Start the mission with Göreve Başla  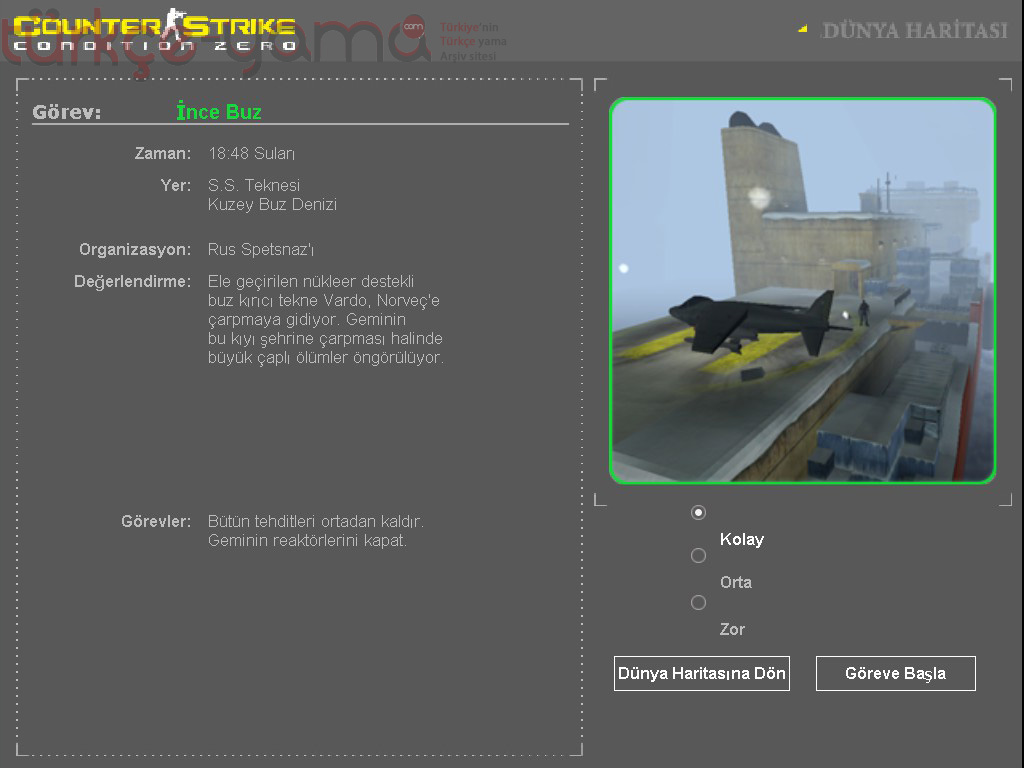coord(895,673)
